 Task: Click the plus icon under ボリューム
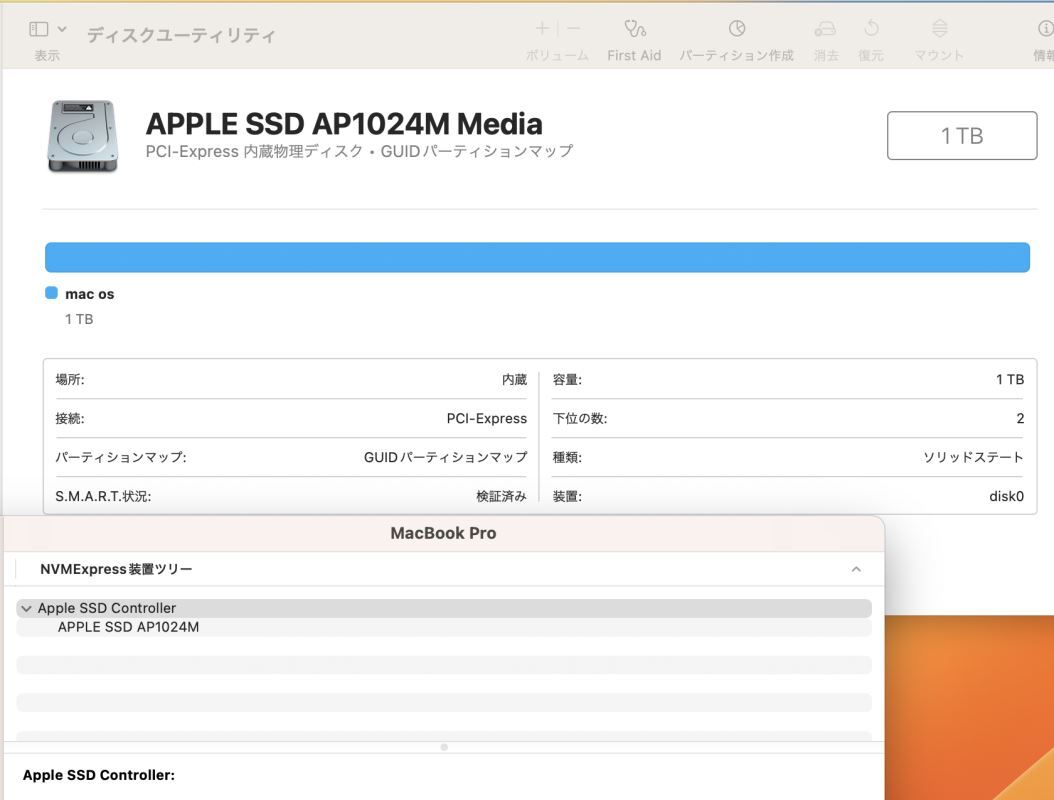(x=541, y=28)
